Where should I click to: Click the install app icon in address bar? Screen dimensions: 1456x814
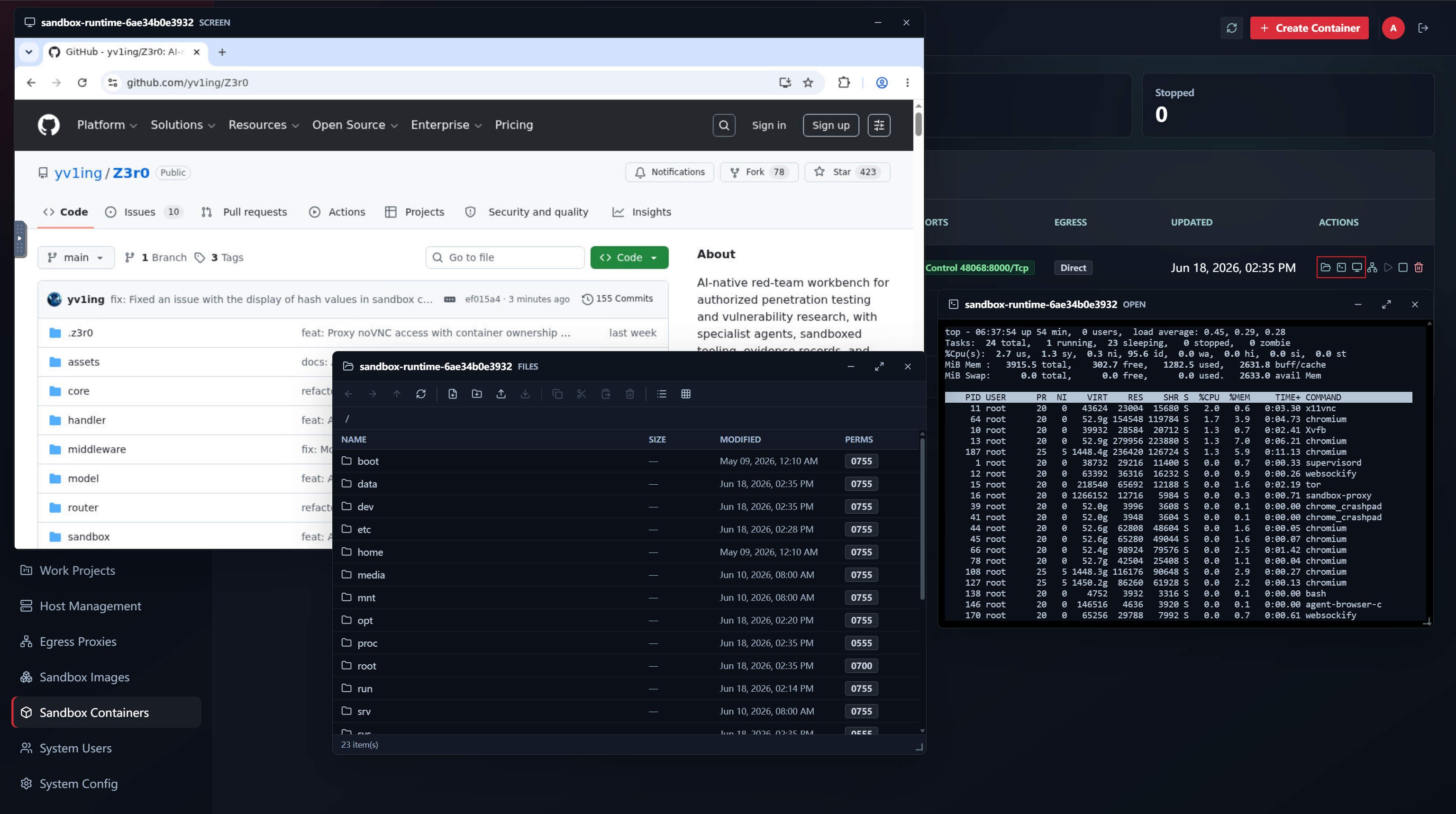click(x=785, y=83)
